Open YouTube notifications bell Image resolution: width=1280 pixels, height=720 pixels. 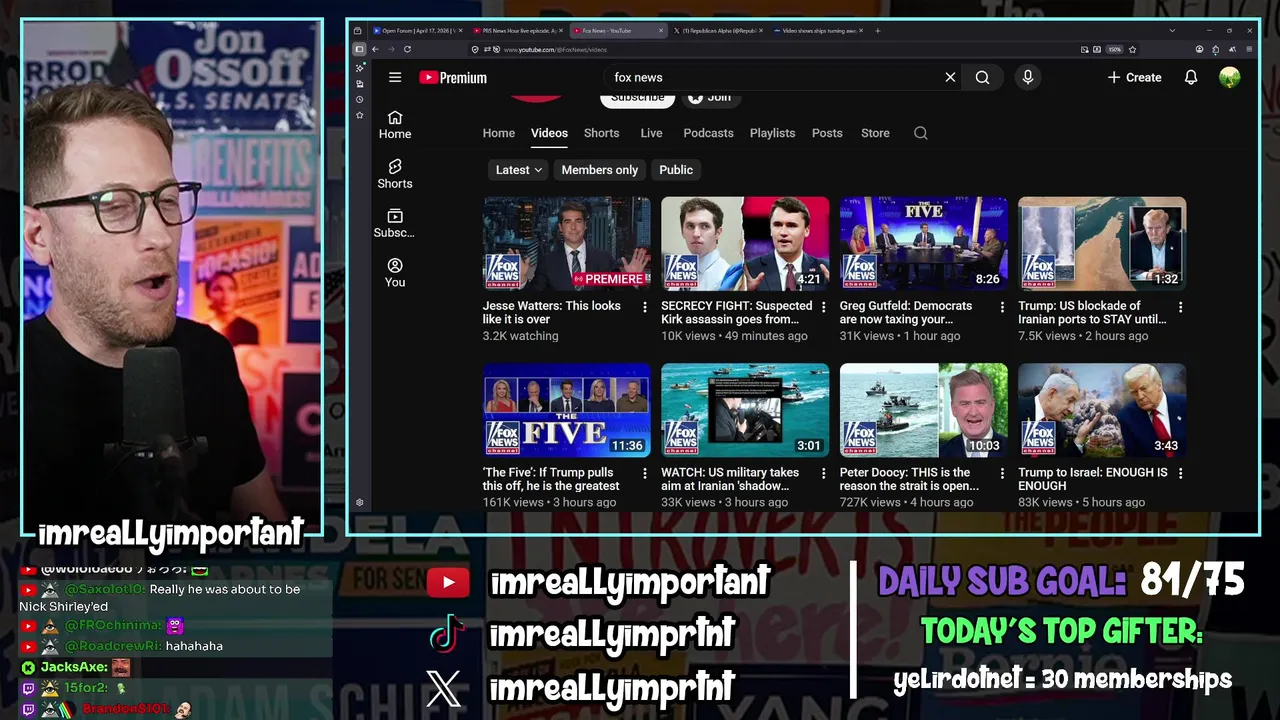tap(1190, 77)
